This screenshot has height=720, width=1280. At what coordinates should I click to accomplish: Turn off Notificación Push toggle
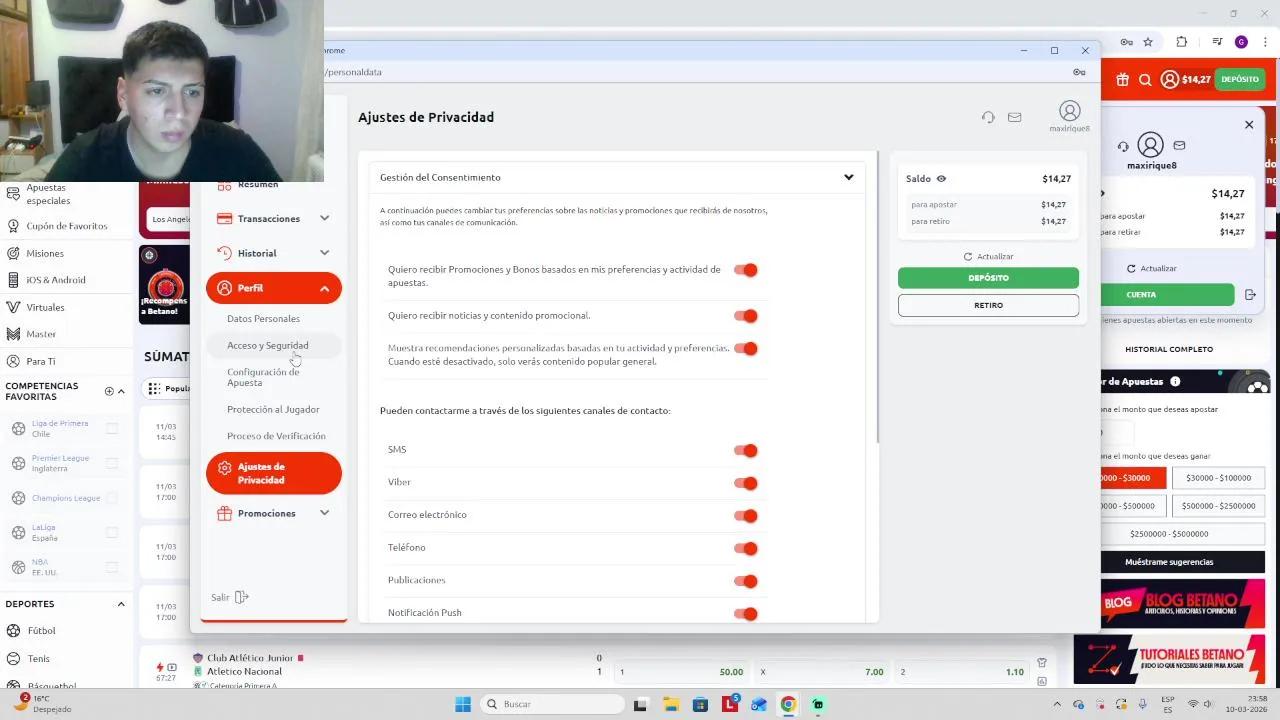click(x=746, y=613)
